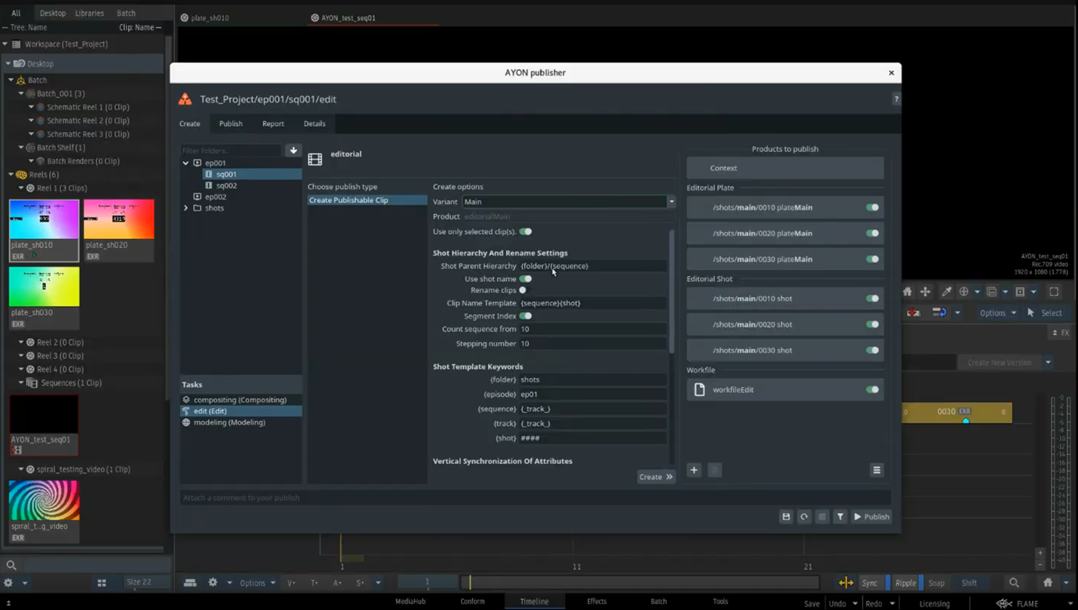Disable the /shots/main/0010 plateMain product
Screen dimensions: 1078x610
click(872, 207)
